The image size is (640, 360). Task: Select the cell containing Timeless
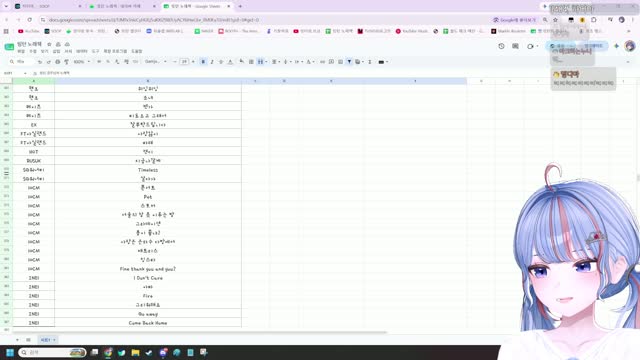pos(148,170)
